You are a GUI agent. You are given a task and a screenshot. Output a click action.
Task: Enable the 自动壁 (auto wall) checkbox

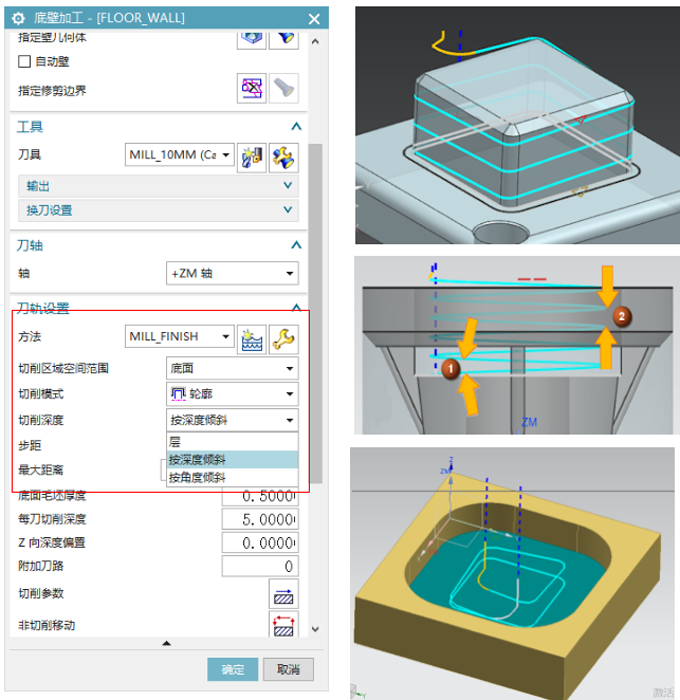pos(25,62)
